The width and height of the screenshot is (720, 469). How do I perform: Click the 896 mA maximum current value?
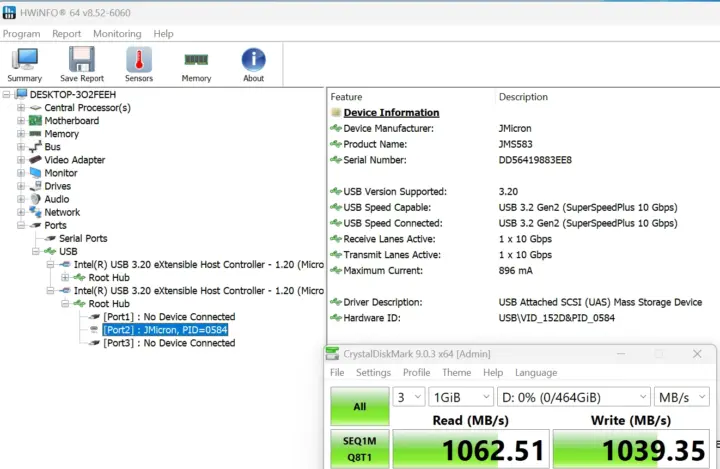pos(515,271)
